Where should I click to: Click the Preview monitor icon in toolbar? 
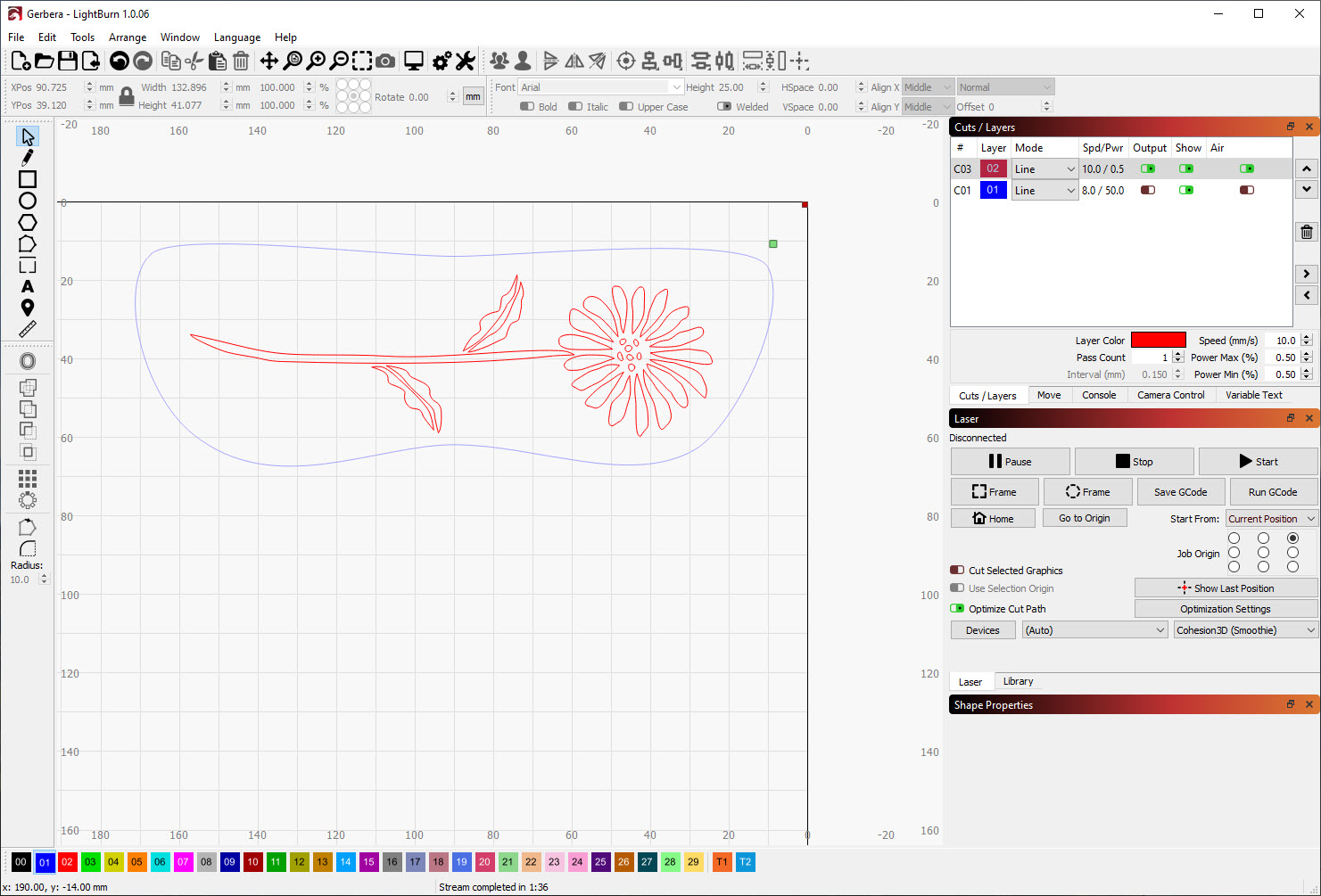tap(414, 61)
